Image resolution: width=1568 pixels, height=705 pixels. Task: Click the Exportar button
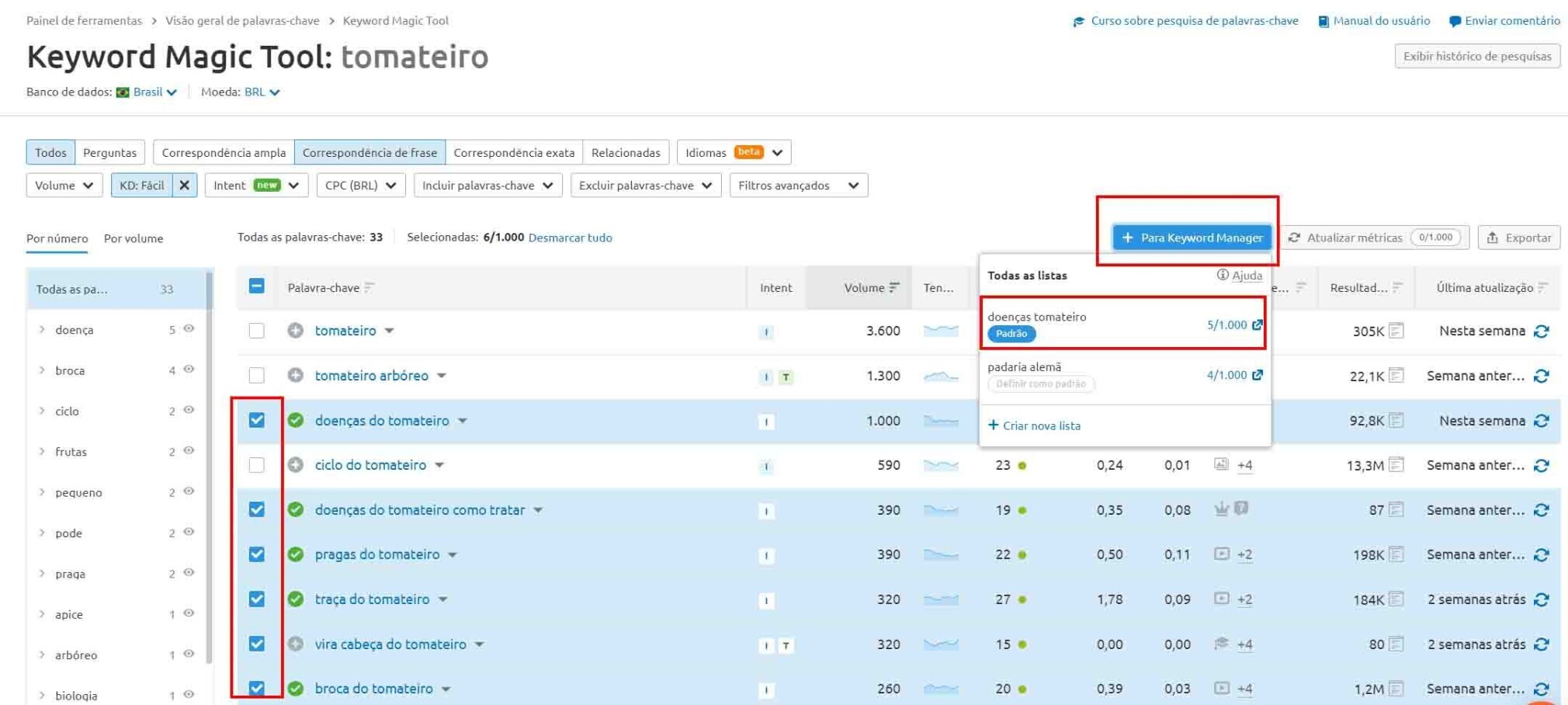tap(1519, 238)
